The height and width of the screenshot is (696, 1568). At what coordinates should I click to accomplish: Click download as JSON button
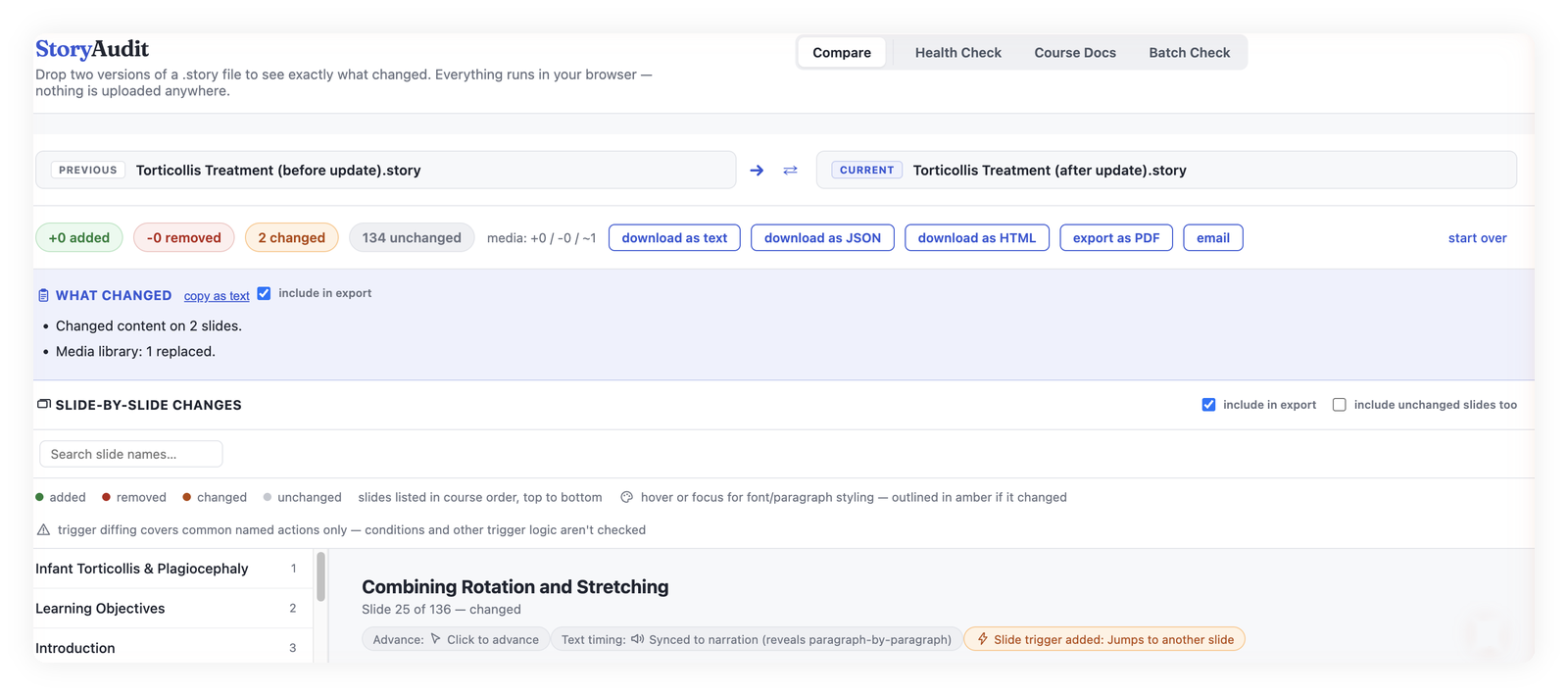coord(822,238)
